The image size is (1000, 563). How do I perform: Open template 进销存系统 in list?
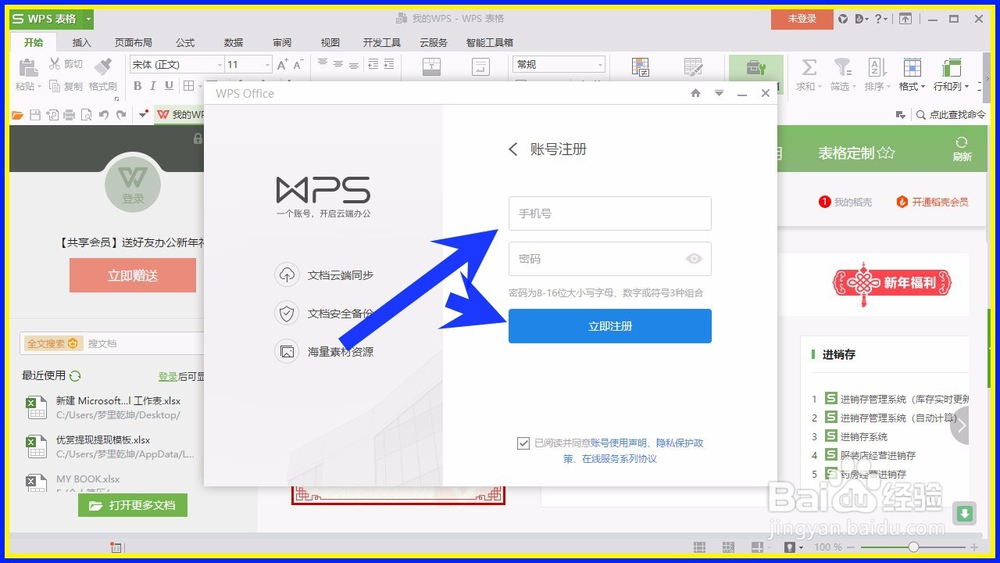pyautogui.click(x=864, y=437)
